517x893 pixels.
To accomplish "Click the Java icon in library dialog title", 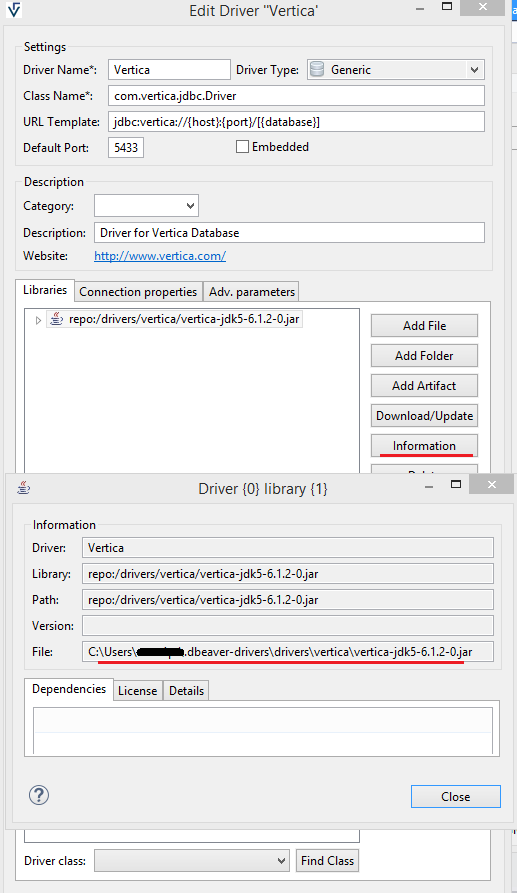I will click(23, 488).
